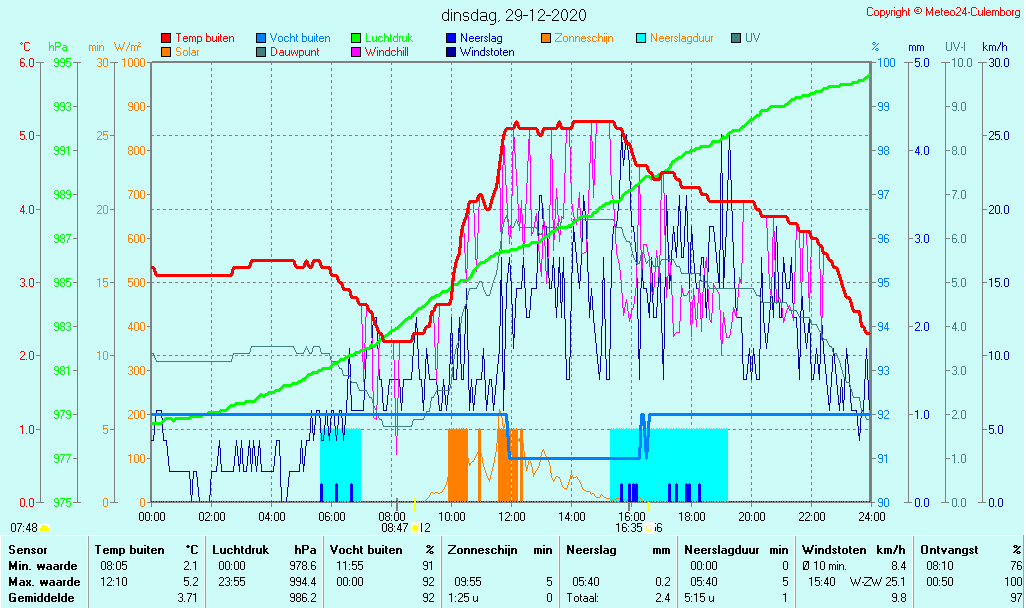
Task: Click the navy Windstoten legend swatch
Action: coord(450,52)
